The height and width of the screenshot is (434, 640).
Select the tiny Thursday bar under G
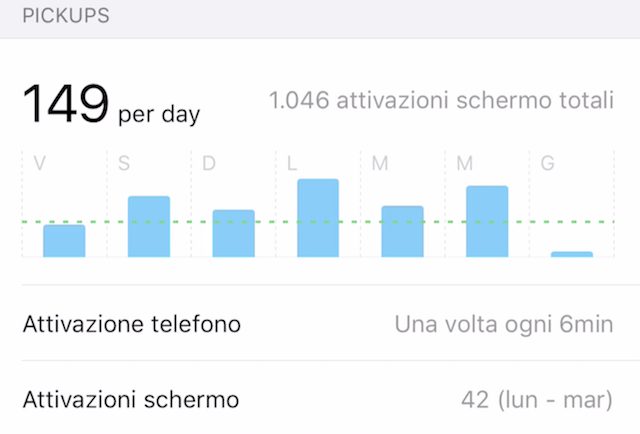click(x=572, y=254)
